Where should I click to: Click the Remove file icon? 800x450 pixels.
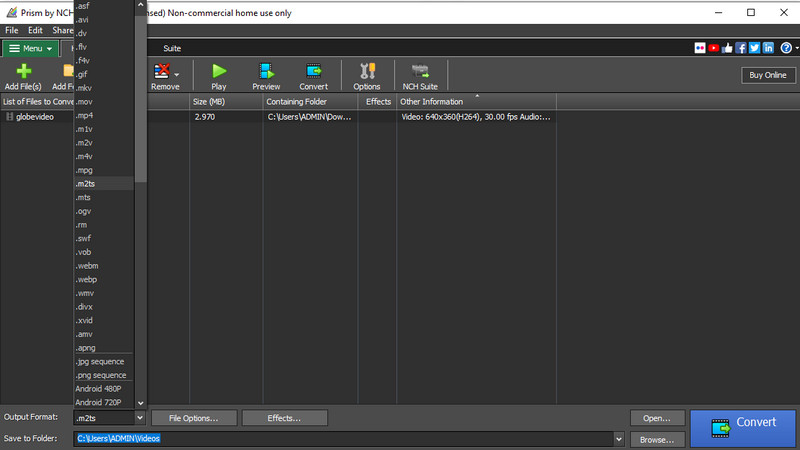tap(161, 71)
